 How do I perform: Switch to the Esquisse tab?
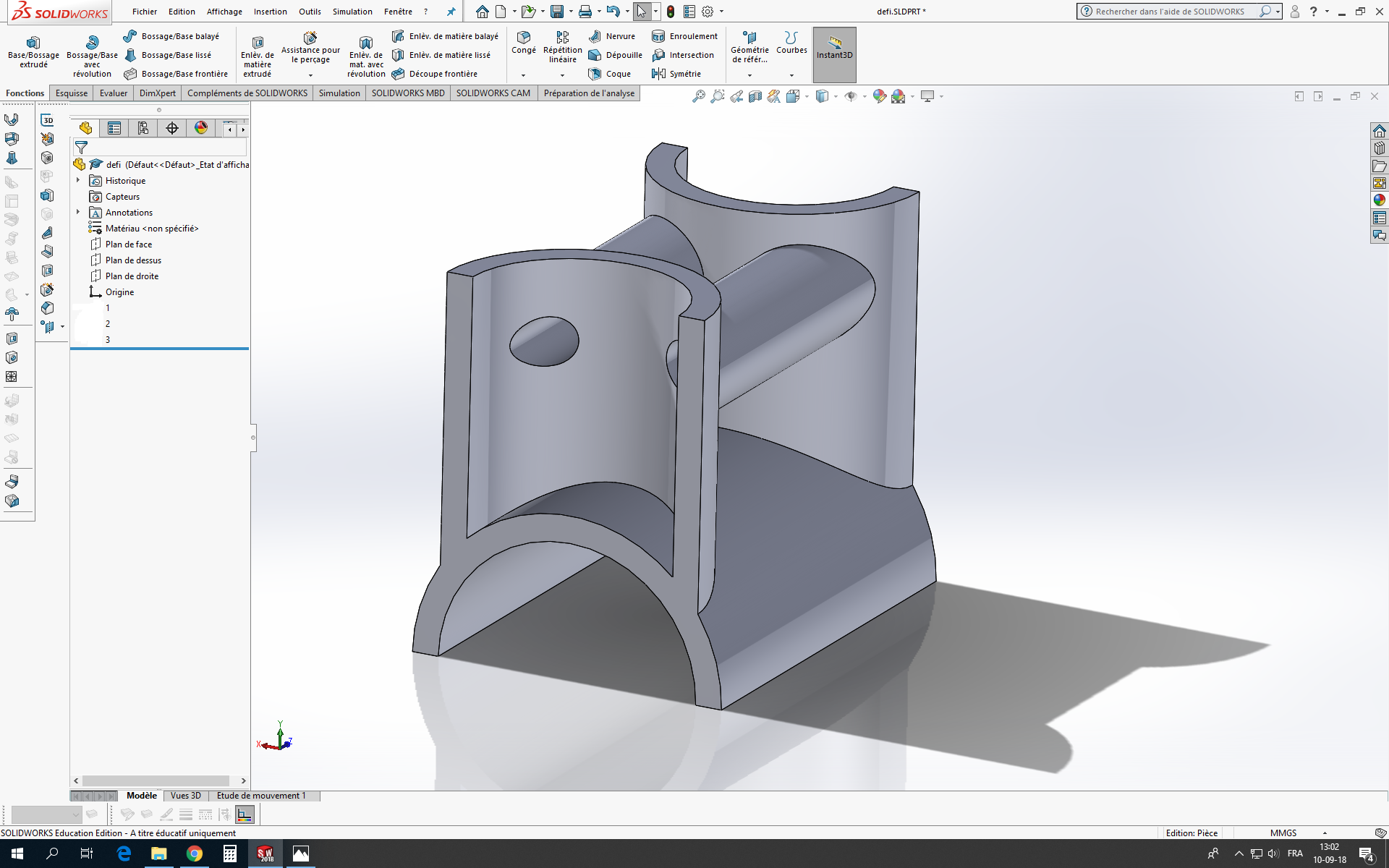tap(71, 93)
